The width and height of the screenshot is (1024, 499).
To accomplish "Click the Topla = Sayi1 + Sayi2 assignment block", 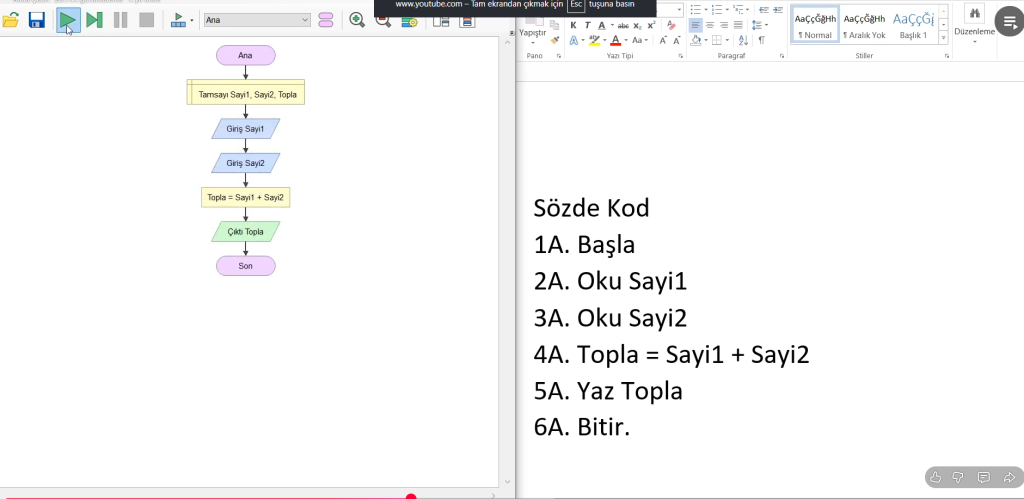I will pyautogui.click(x=245, y=198).
